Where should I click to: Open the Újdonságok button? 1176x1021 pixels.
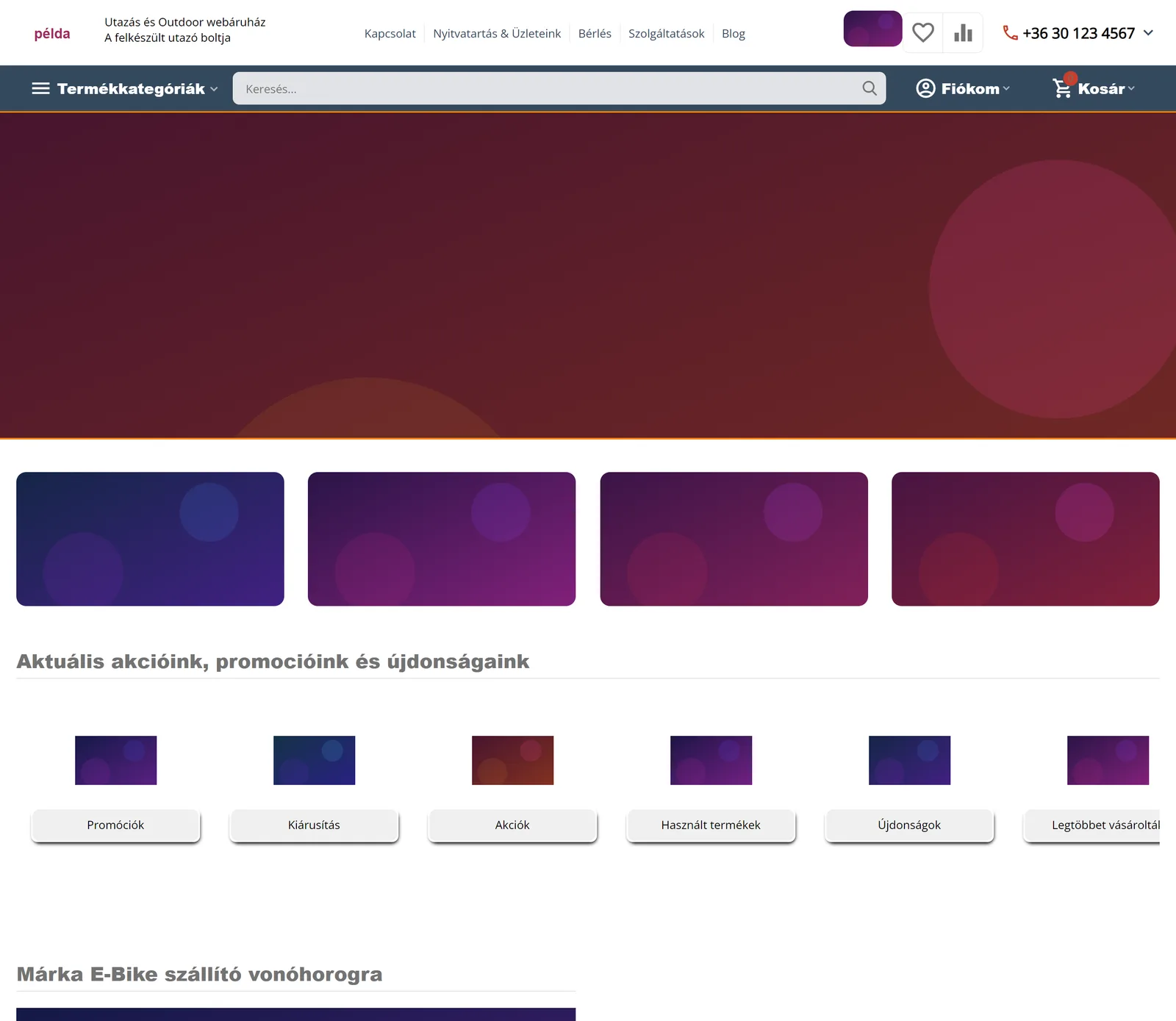909,825
